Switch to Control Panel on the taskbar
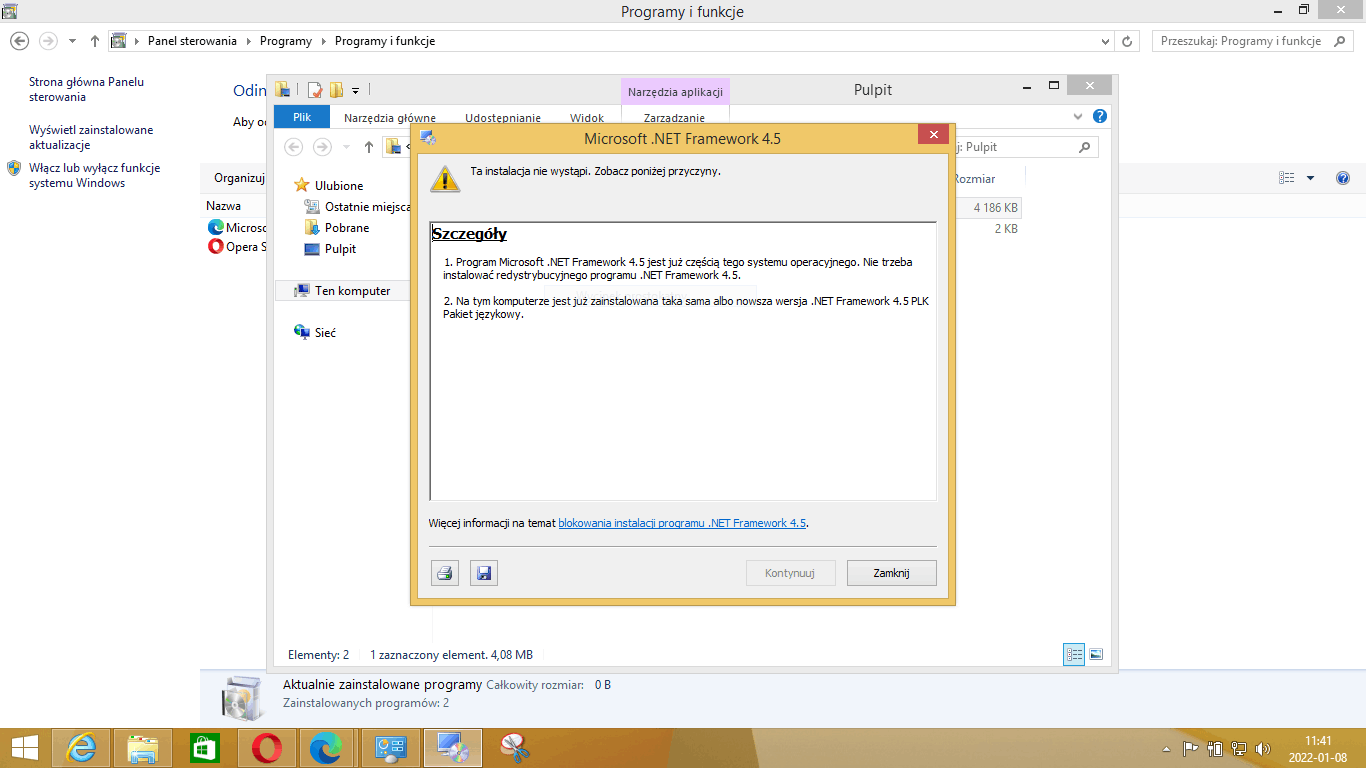The image size is (1366, 768). pyautogui.click(x=391, y=748)
